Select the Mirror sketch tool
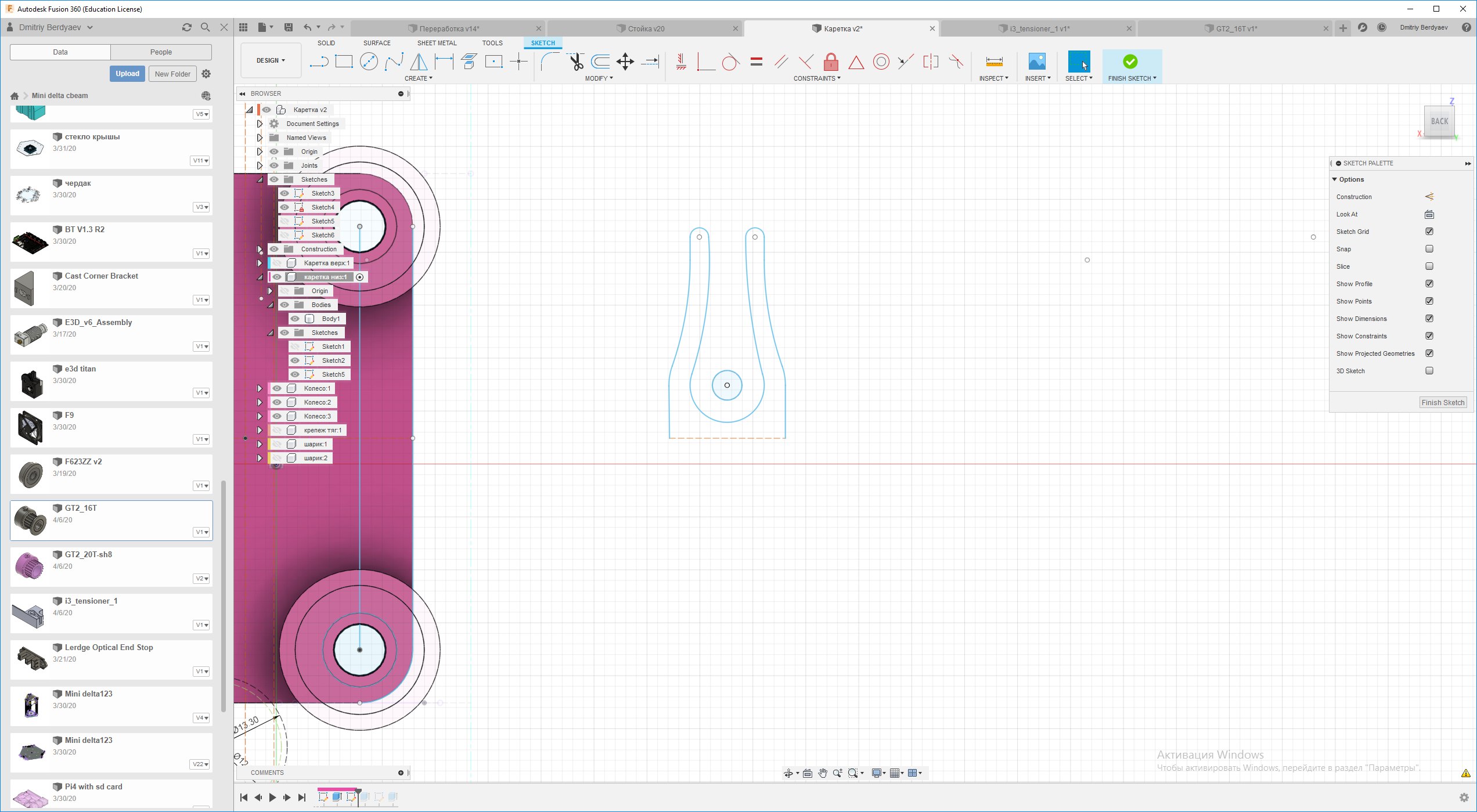Screen dimensions: 1477x812 coord(419,62)
